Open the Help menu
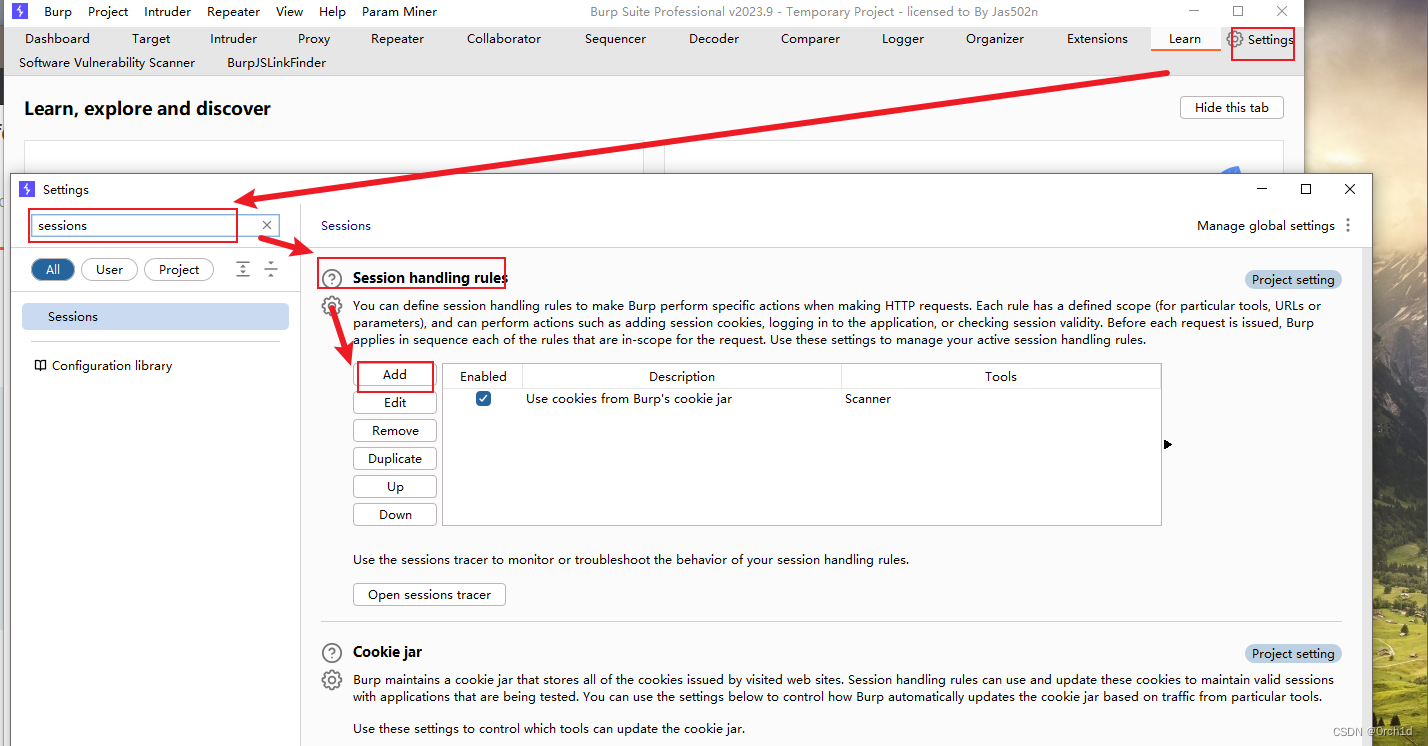 coord(332,12)
